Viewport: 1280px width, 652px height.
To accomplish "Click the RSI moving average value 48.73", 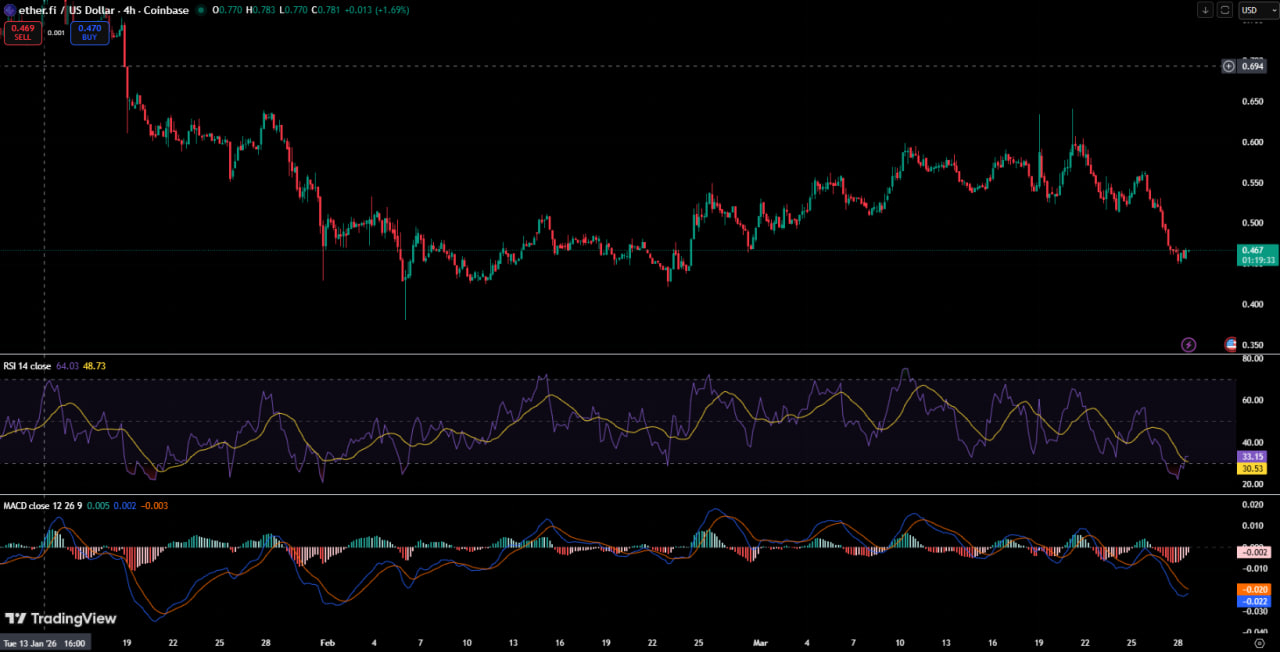I will click(x=94, y=366).
